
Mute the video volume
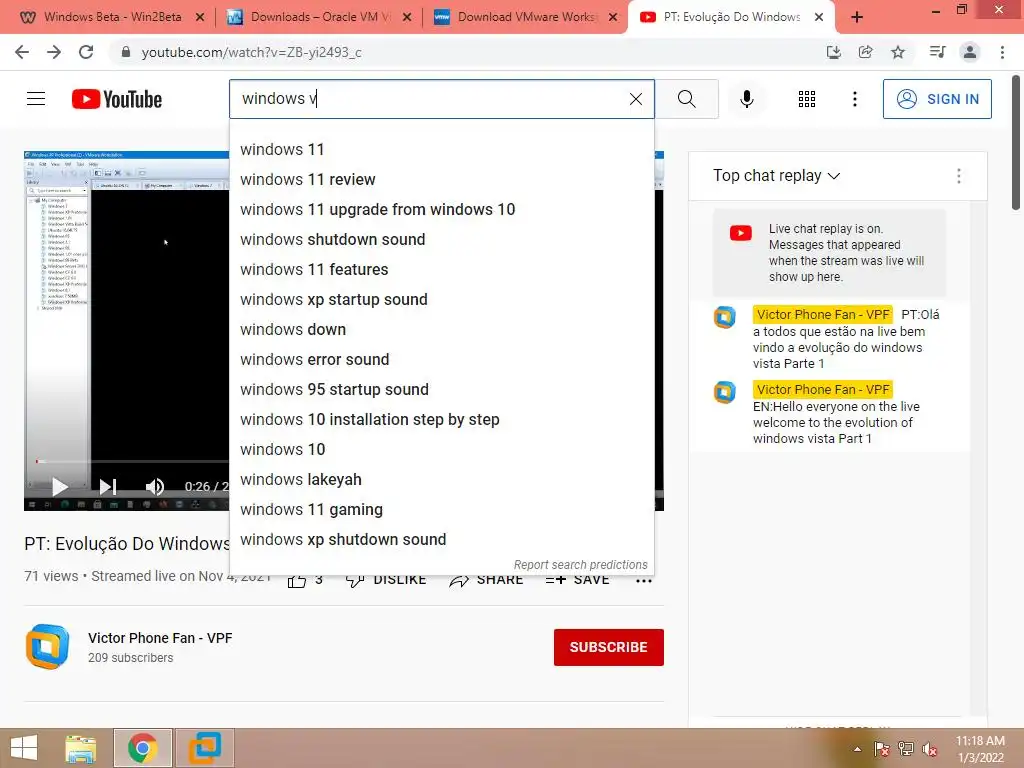coord(155,487)
